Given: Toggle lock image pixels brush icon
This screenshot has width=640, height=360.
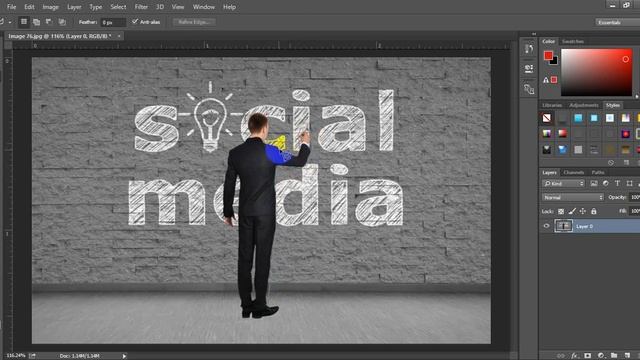Looking at the screenshot, I should point(572,211).
